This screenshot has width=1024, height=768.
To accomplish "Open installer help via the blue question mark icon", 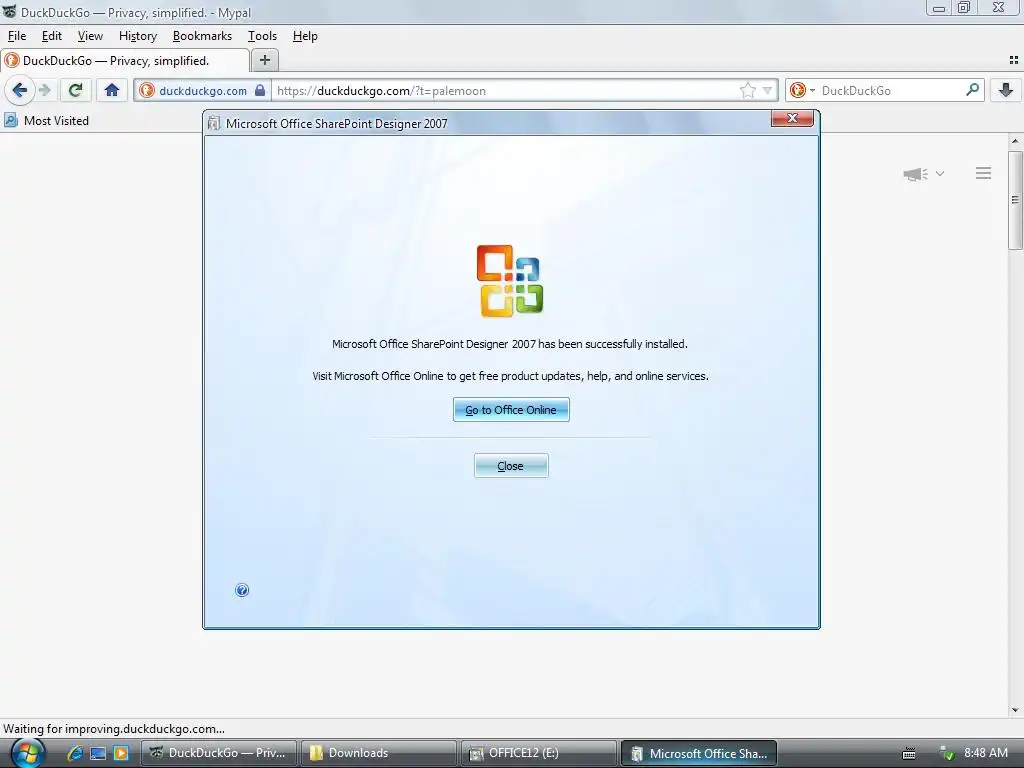I will coord(242,590).
